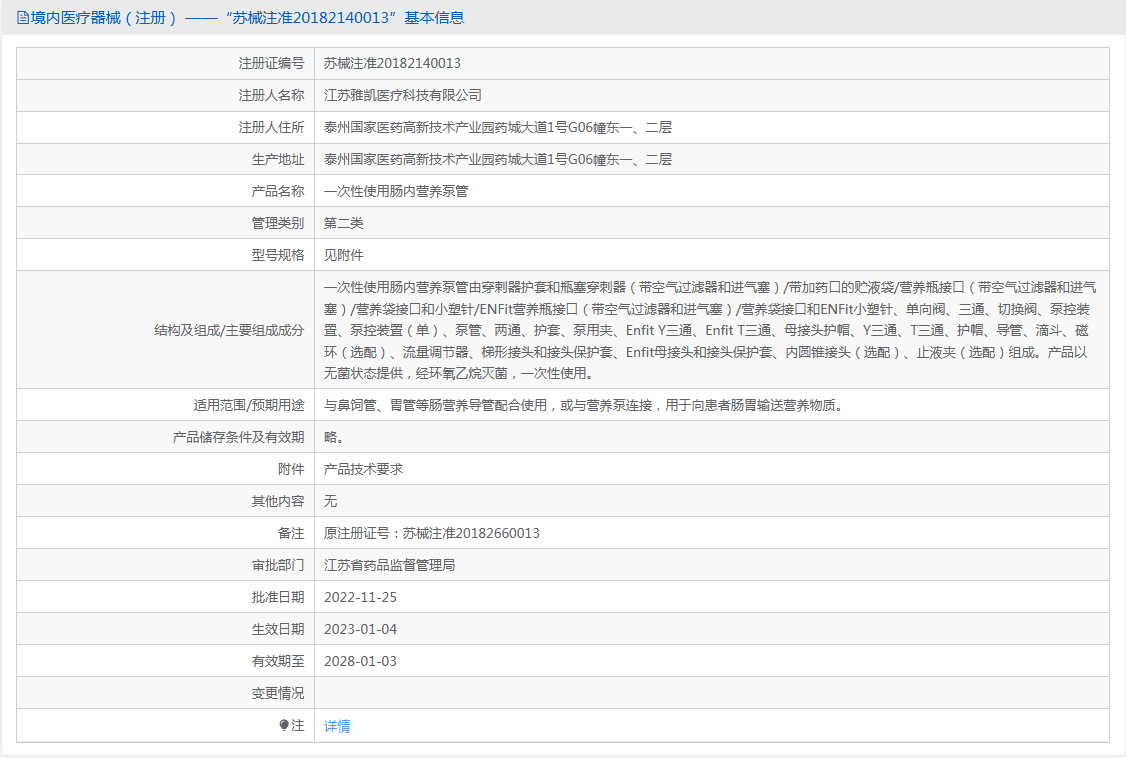Click the 生效日期 label
This screenshot has width=1126, height=758.
[278, 629]
